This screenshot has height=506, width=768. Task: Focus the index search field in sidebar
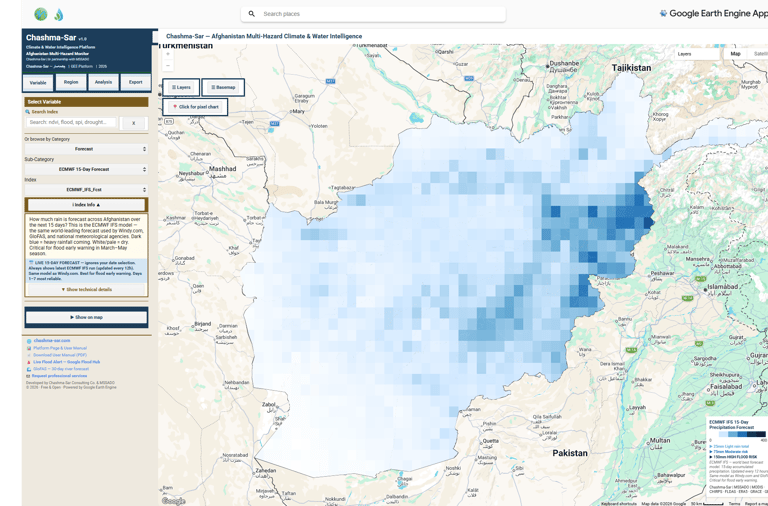pos(72,122)
